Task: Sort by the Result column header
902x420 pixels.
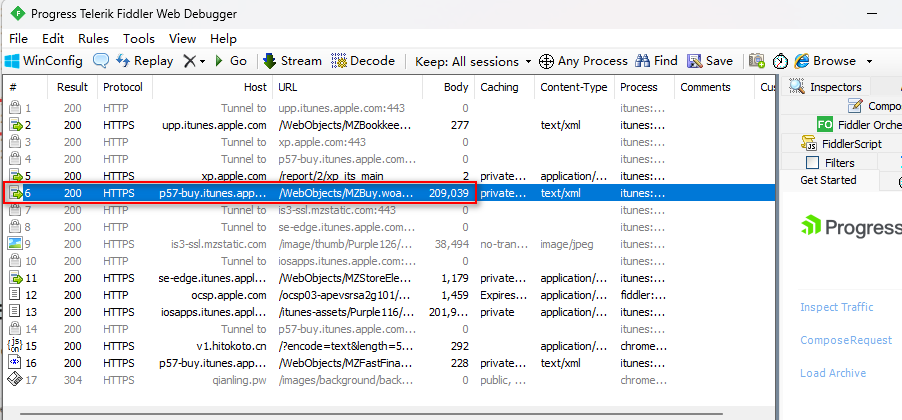Action: click(72, 87)
